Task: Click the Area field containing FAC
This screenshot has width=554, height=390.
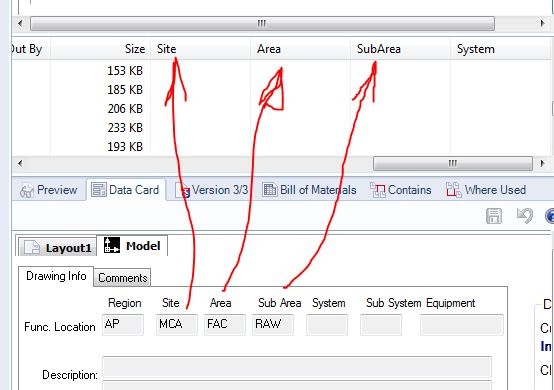Action: click(225, 324)
